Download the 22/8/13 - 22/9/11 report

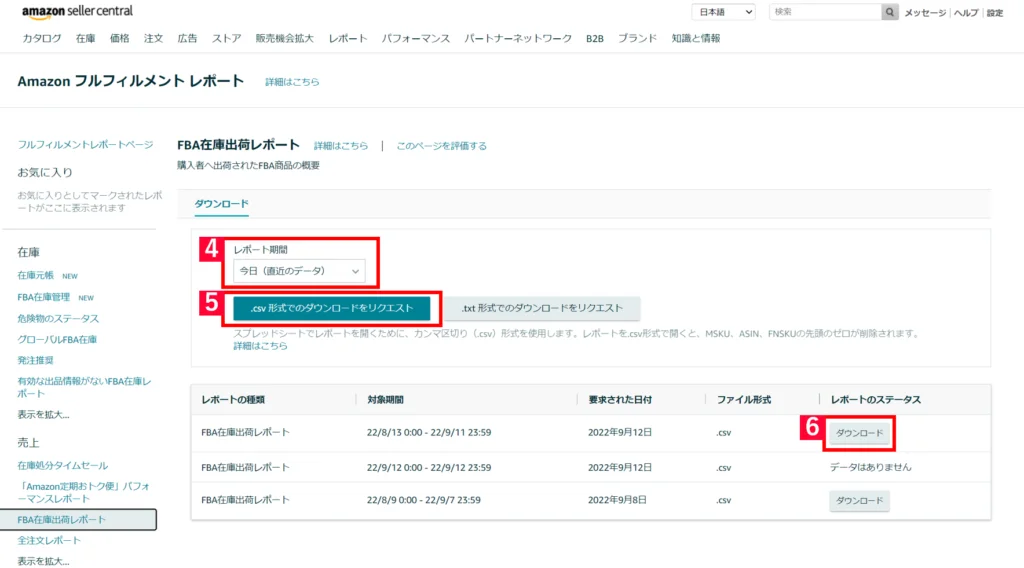click(x=859, y=433)
